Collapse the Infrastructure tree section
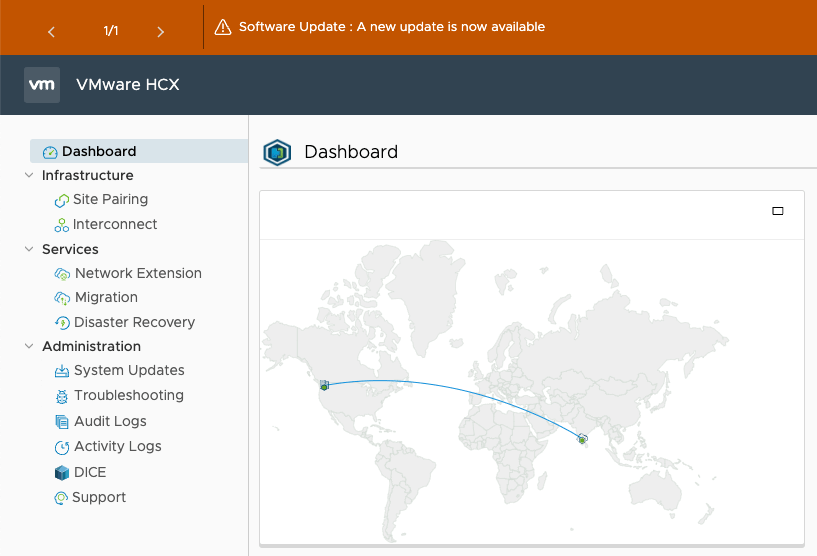The image size is (817, 556). pos(28,176)
